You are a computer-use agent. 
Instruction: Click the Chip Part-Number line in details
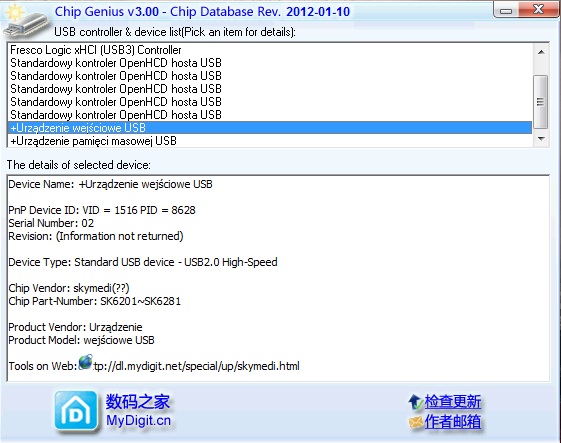[x=95, y=301]
